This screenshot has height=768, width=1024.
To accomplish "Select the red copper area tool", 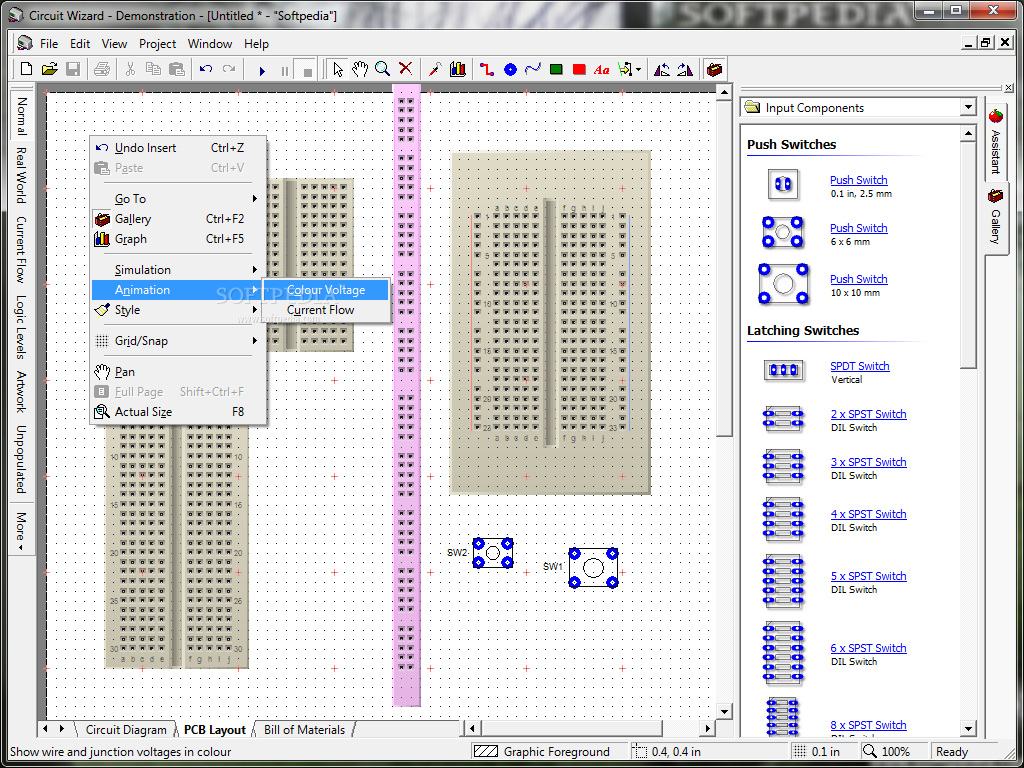I will [579, 69].
